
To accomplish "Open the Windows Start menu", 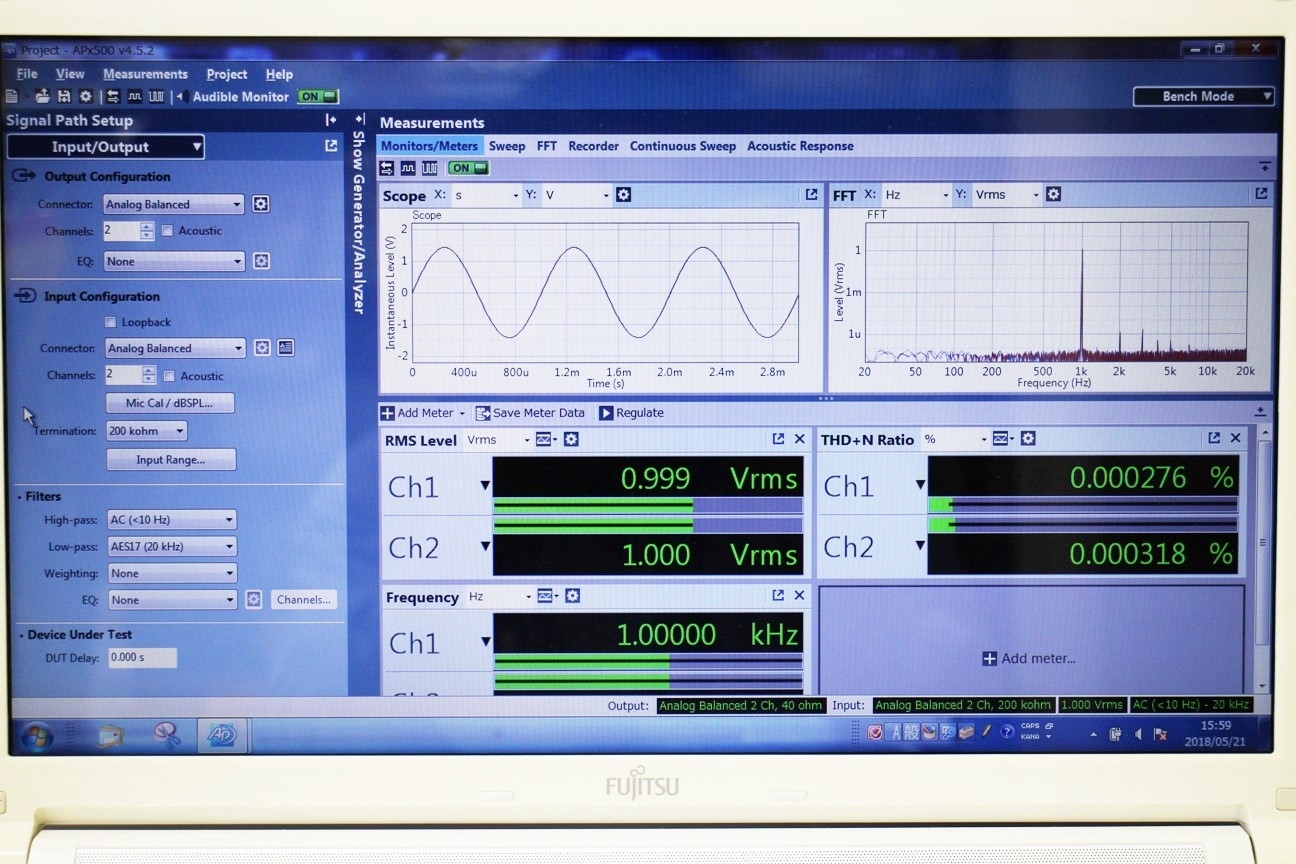I will coord(37,737).
